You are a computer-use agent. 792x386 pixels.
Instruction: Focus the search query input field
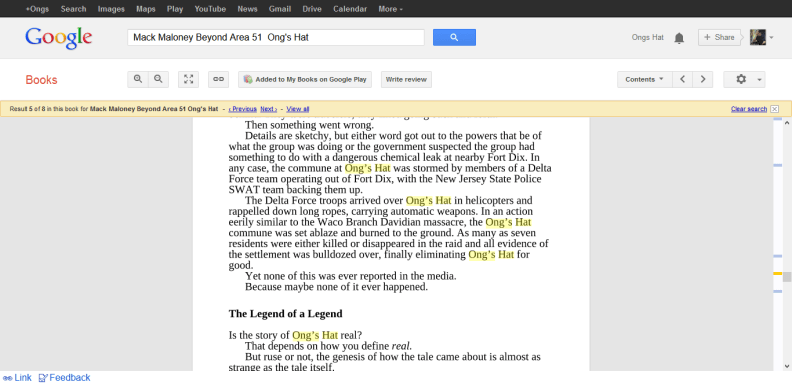click(276, 37)
